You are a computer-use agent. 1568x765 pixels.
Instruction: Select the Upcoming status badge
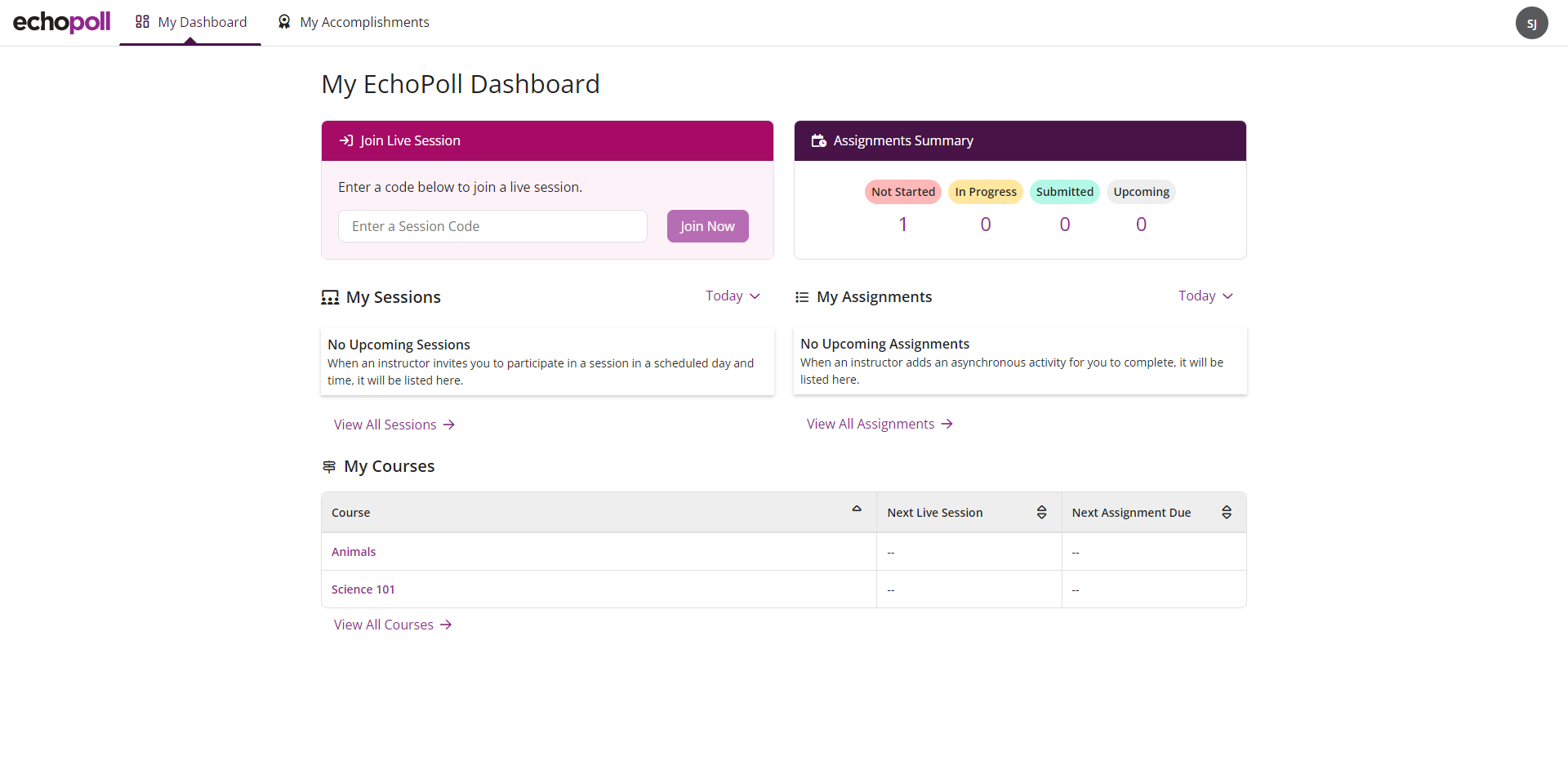[x=1141, y=192]
